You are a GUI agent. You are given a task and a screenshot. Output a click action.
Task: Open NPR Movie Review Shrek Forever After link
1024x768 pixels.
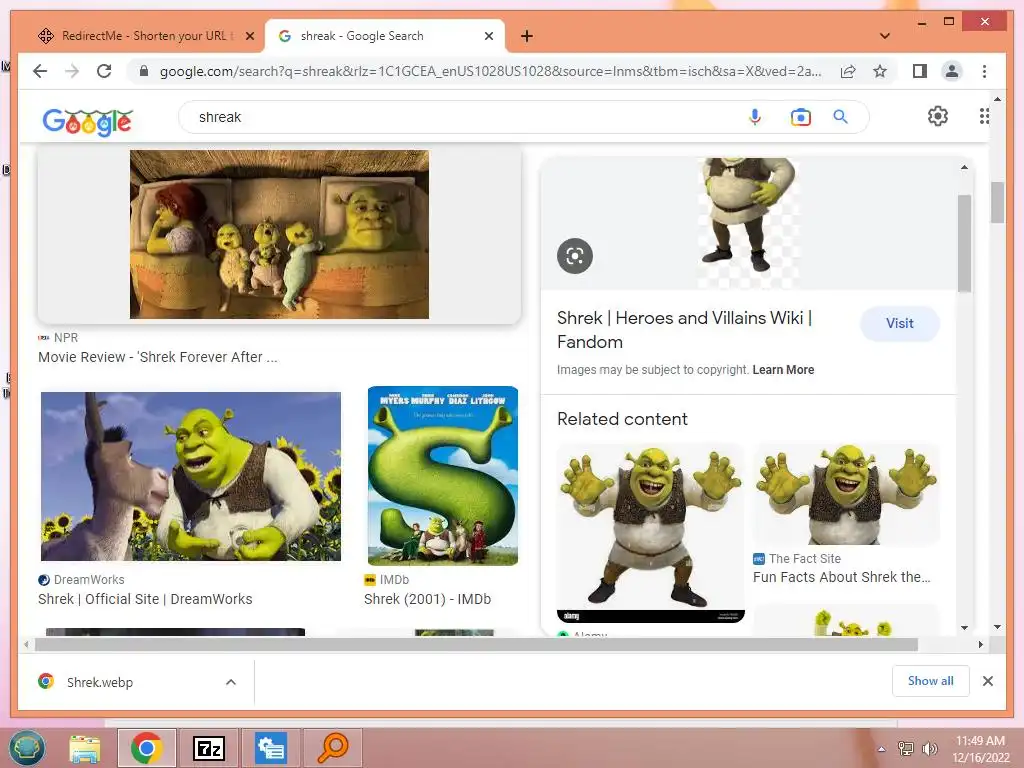click(158, 357)
